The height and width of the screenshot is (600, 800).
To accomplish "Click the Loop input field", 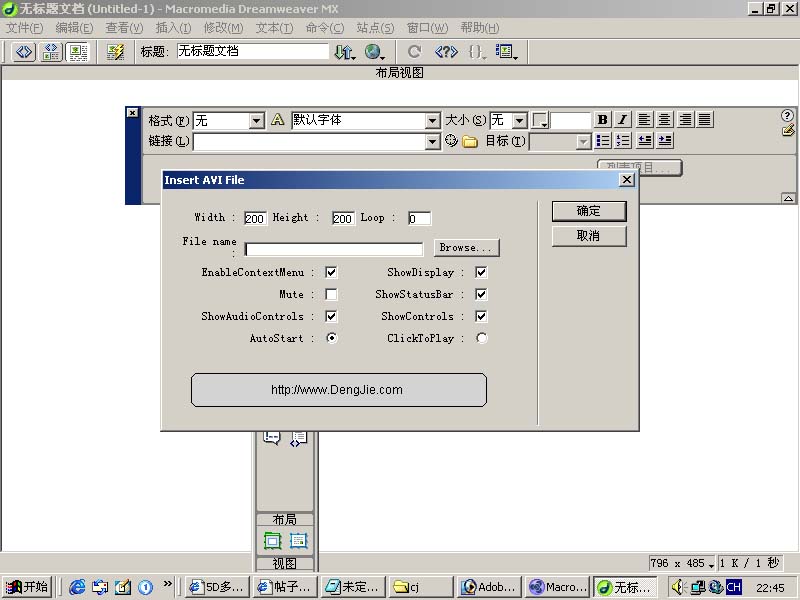I will [419, 218].
